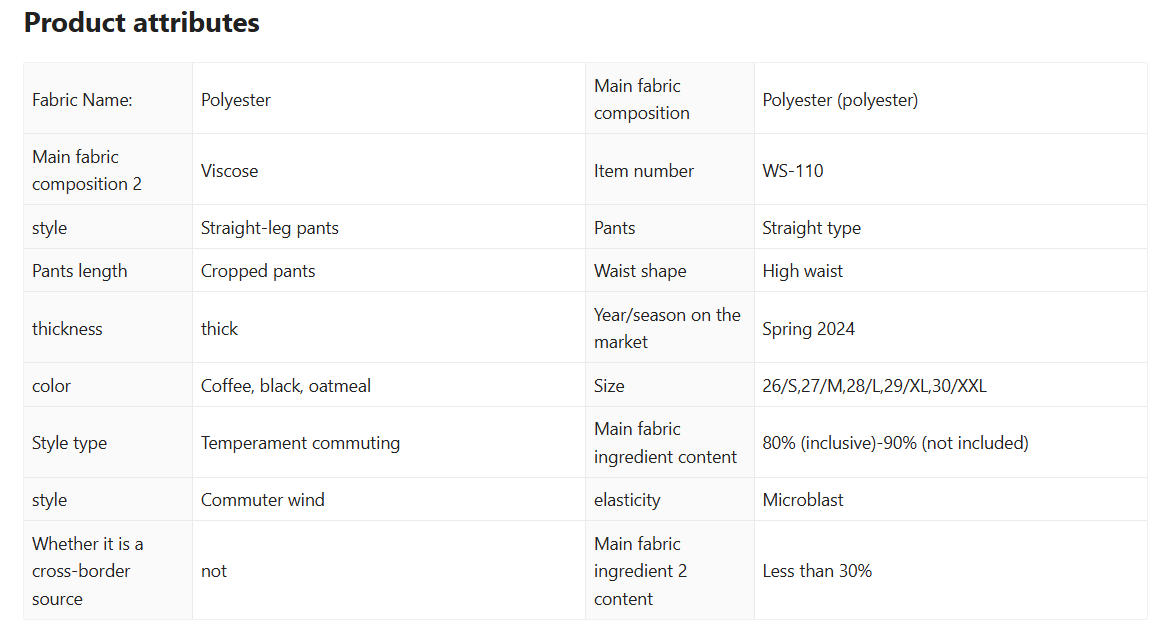Image resolution: width=1160 pixels, height=629 pixels.
Task: Select the "Coffee, black, oatmeal" color value
Action: pyautogui.click(x=285, y=386)
